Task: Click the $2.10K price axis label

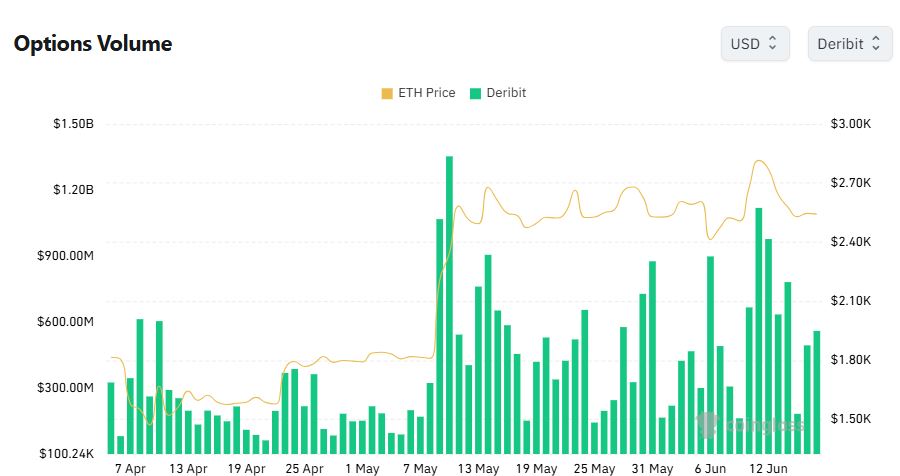Action: pos(851,301)
